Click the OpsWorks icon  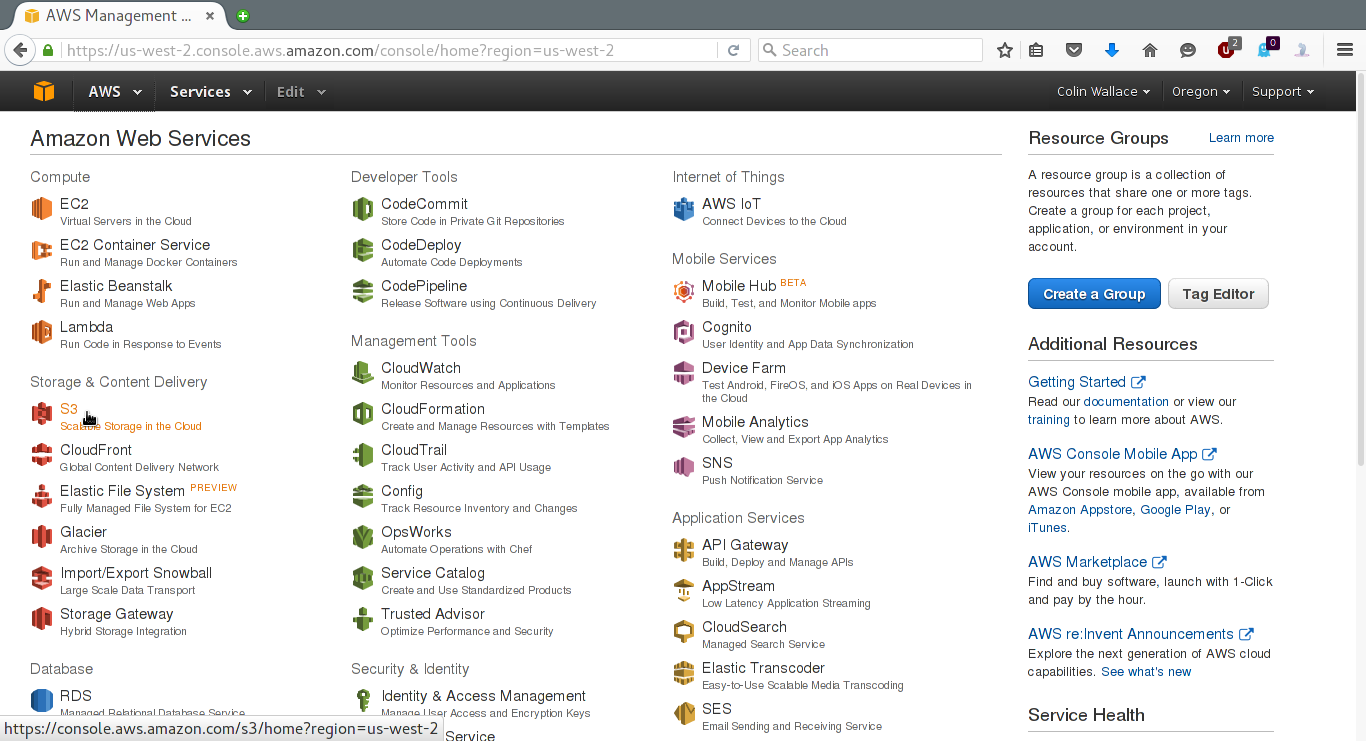click(x=363, y=537)
